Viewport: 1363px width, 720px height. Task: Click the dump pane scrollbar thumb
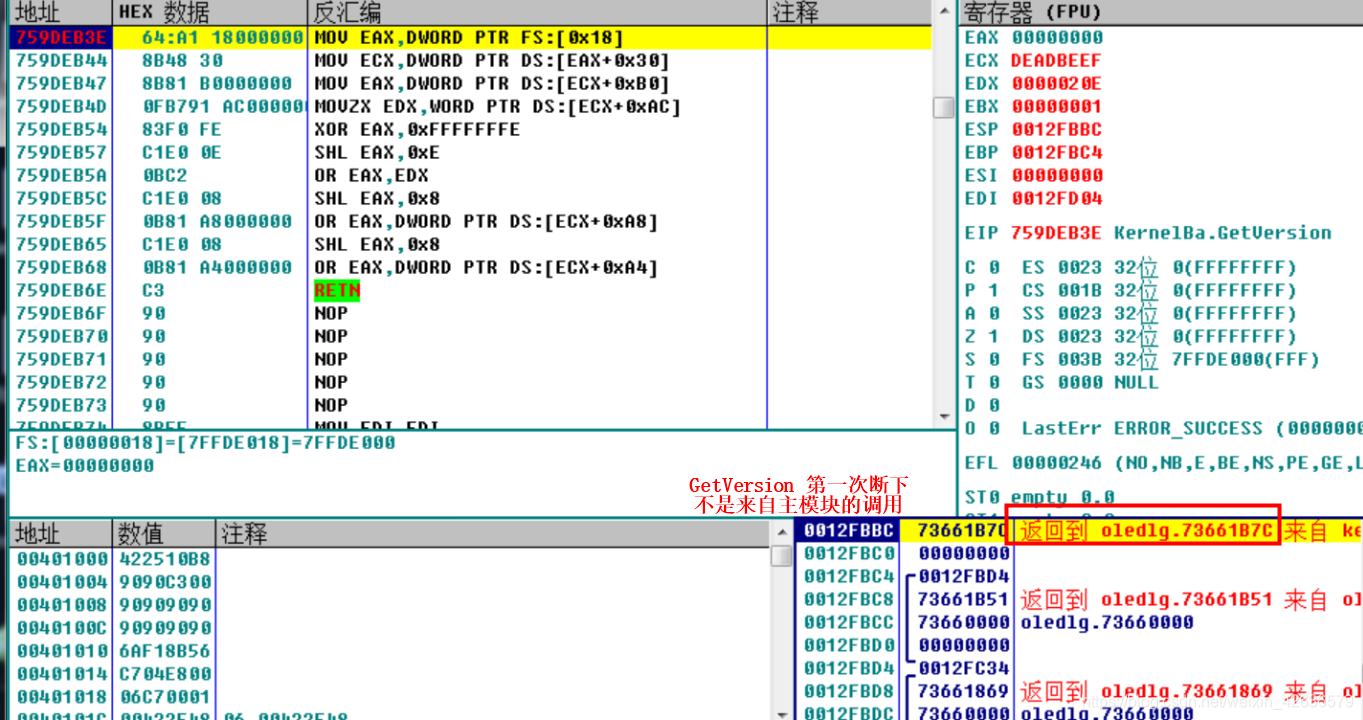(x=782, y=556)
